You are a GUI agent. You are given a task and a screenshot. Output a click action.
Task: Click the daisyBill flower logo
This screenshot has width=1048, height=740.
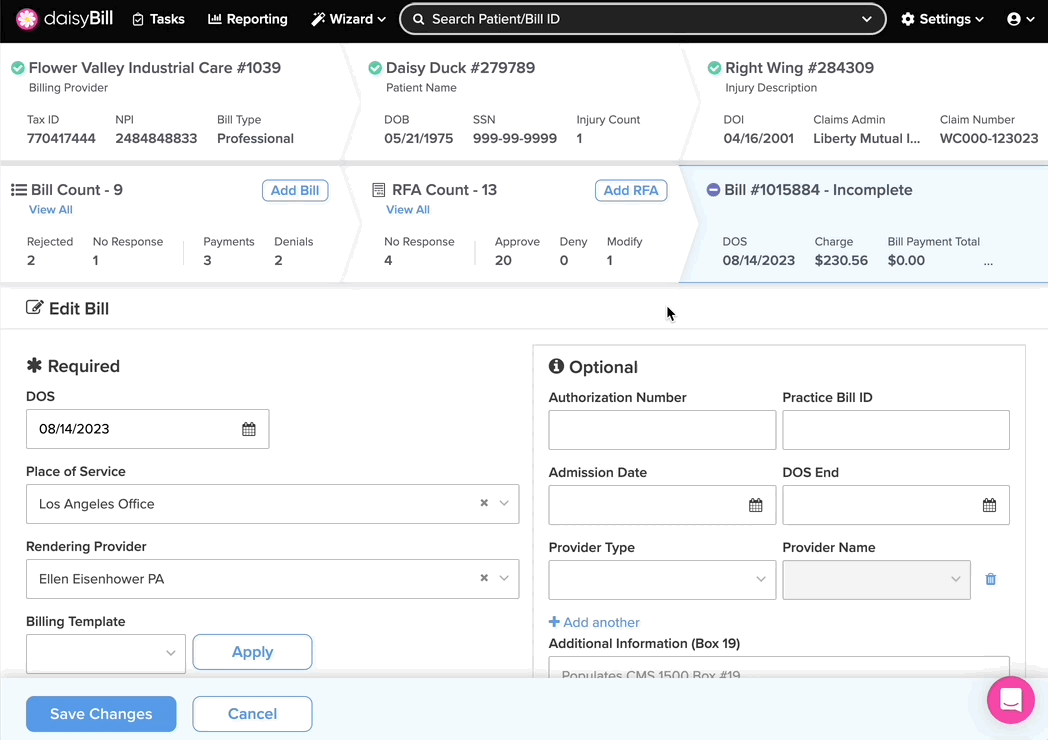[27, 19]
